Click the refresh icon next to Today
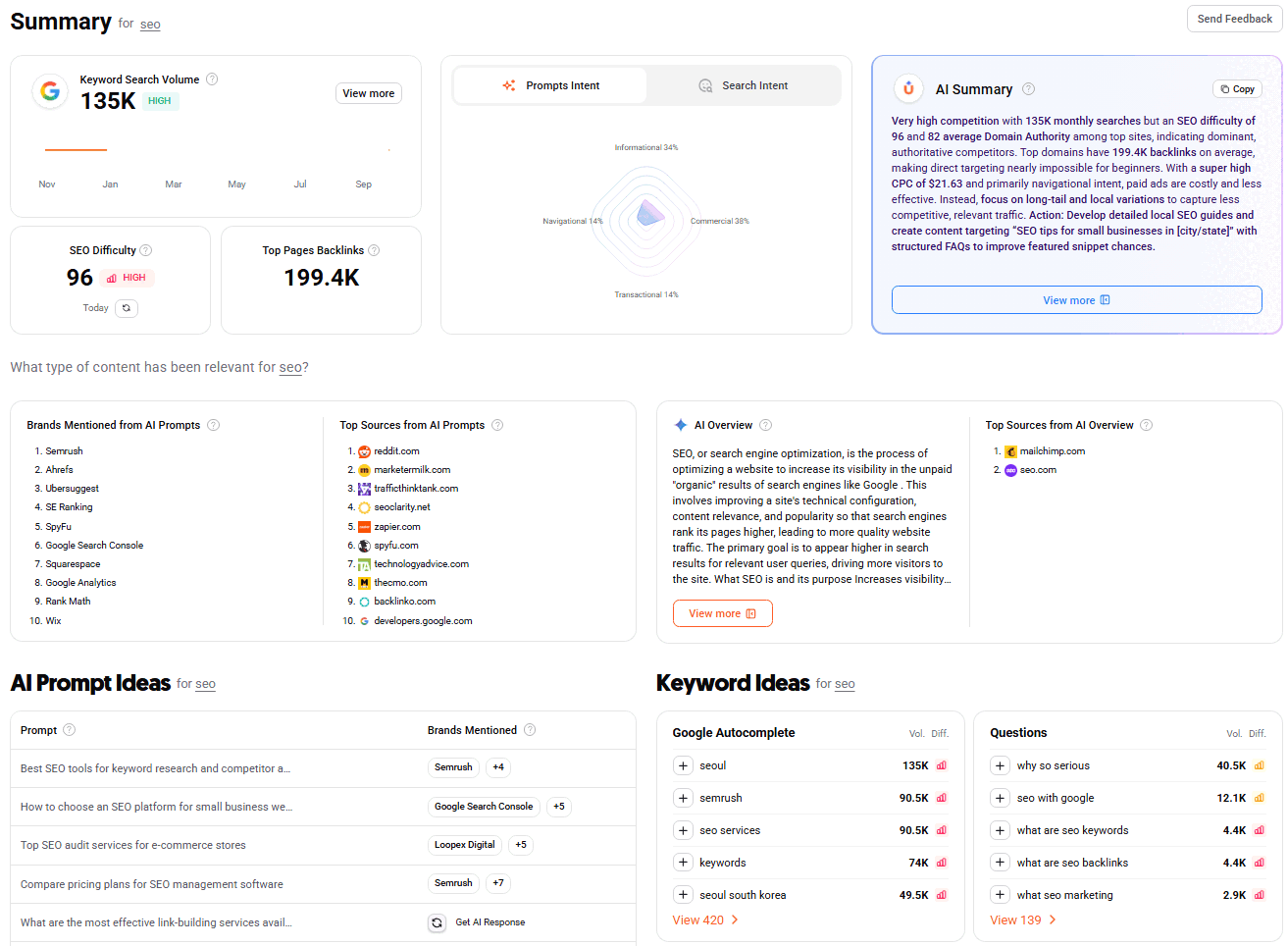The image size is (1288, 946). (x=127, y=308)
